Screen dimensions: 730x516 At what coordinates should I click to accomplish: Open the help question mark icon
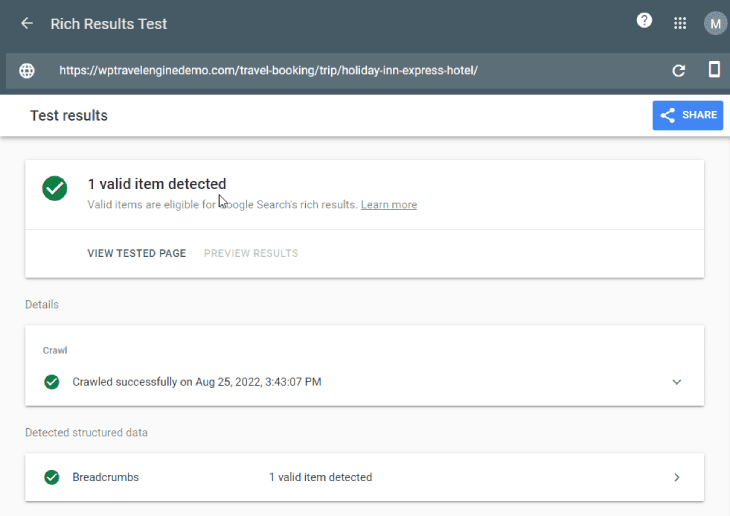(x=644, y=20)
